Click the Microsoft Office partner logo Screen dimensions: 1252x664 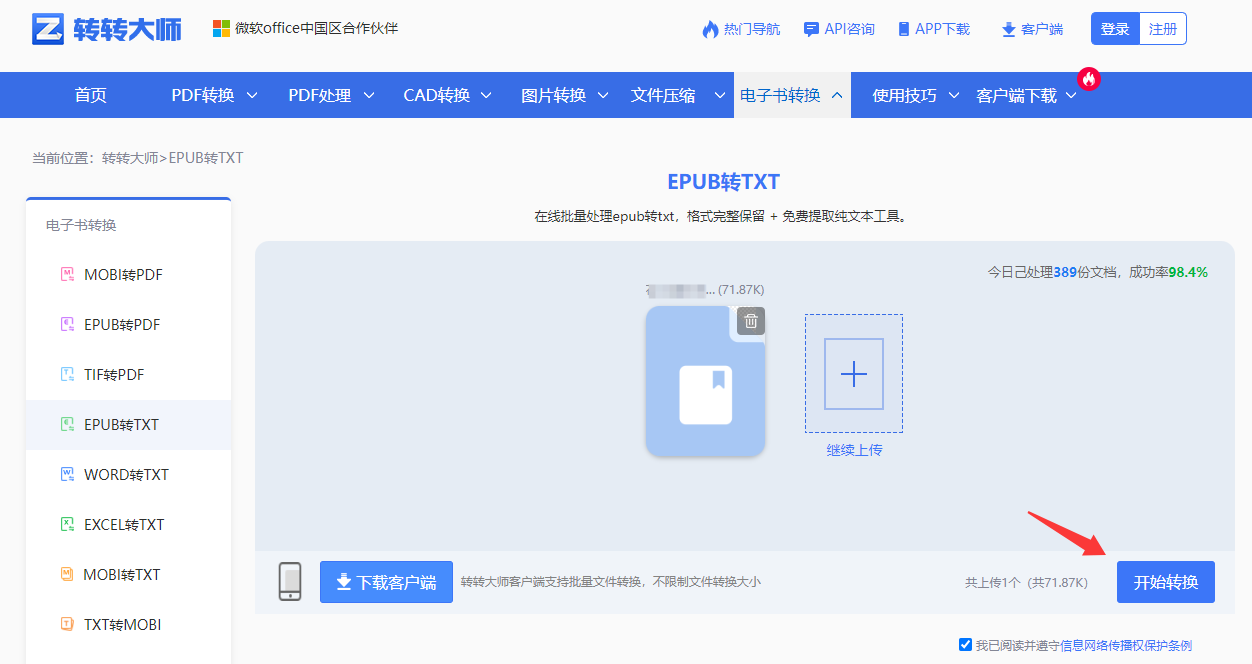(x=221, y=29)
